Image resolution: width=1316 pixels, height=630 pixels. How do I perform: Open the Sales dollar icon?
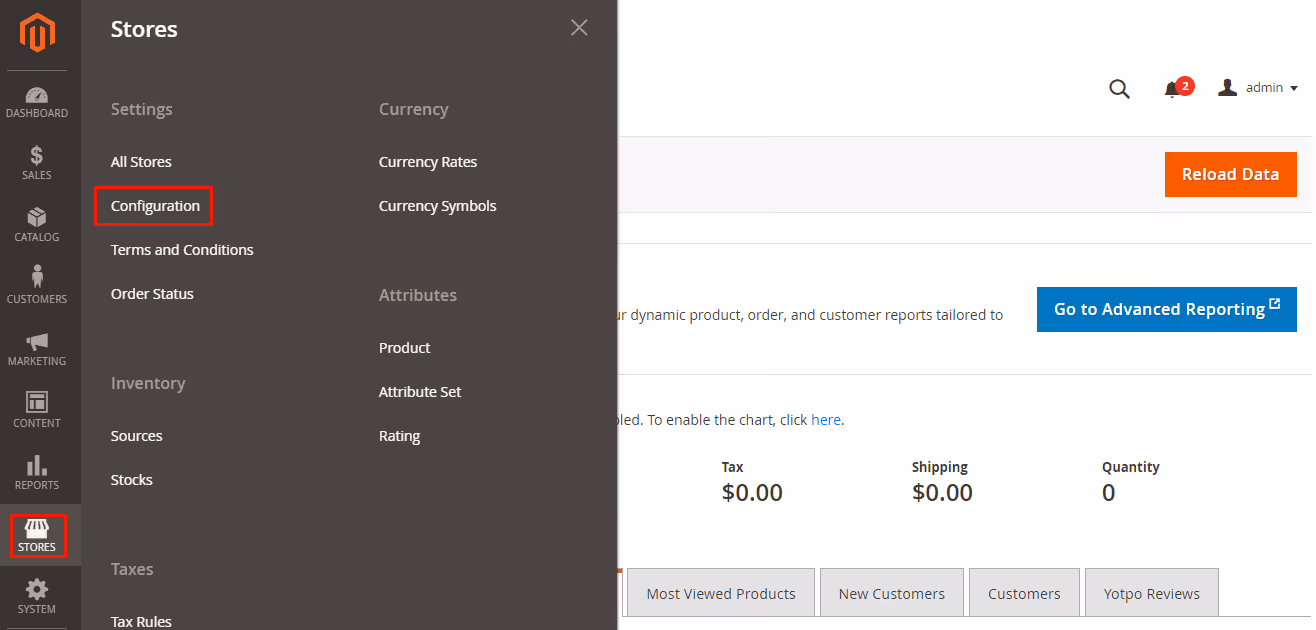tap(37, 156)
